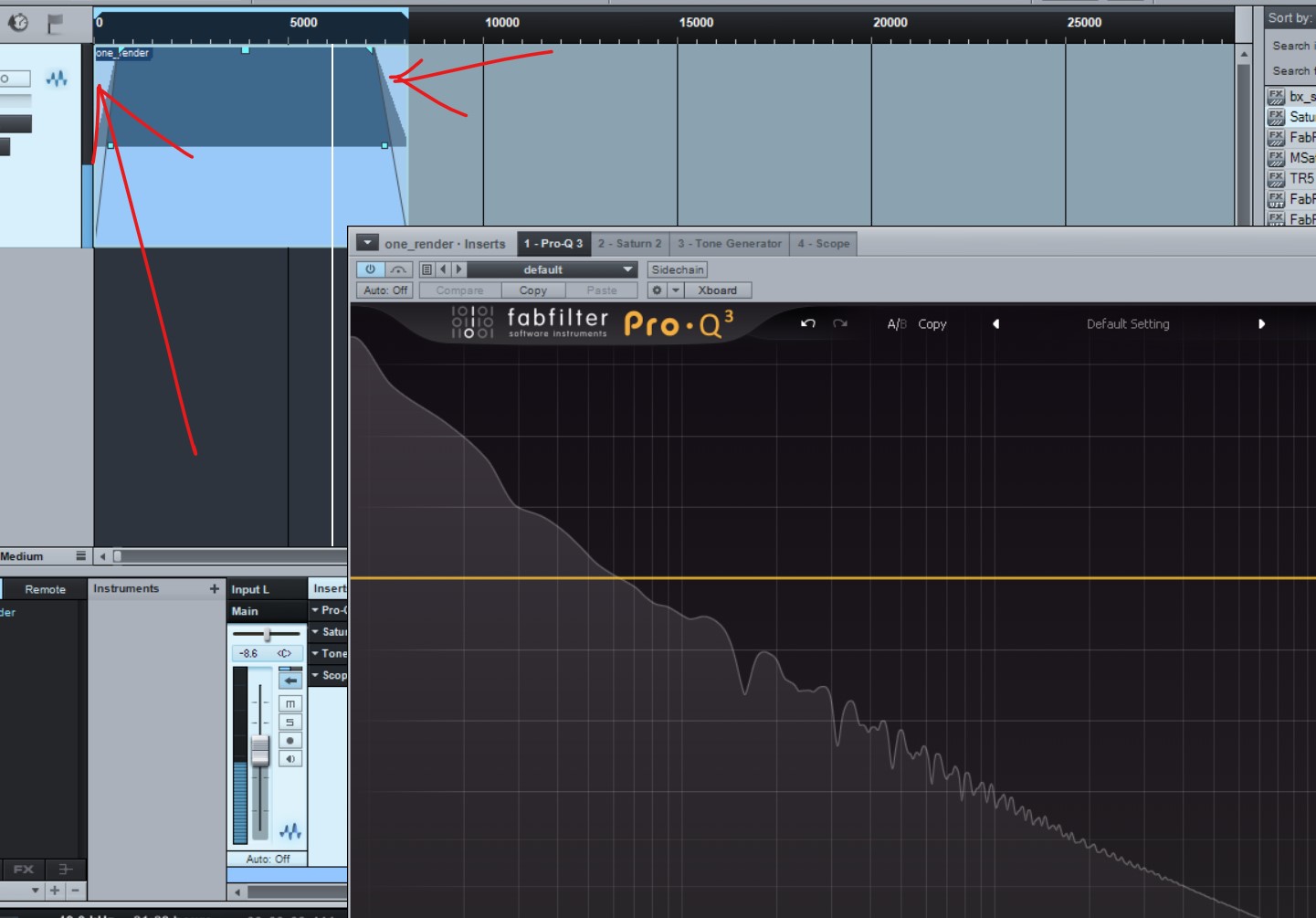Switch to the 3 - Tone Generator tab
Screen dimensions: 1316x918
tap(729, 244)
